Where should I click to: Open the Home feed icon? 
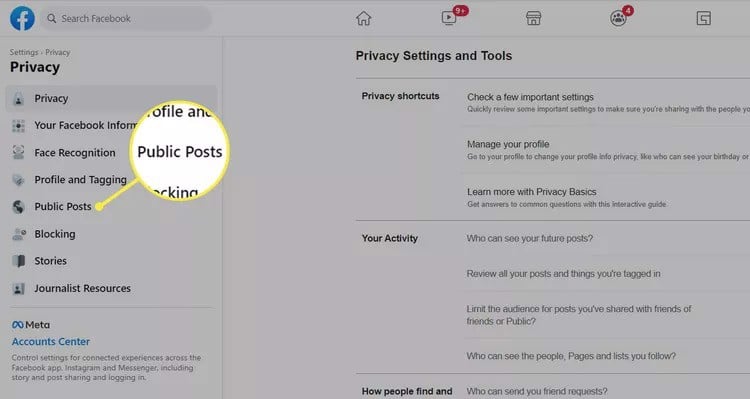[x=364, y=19]
